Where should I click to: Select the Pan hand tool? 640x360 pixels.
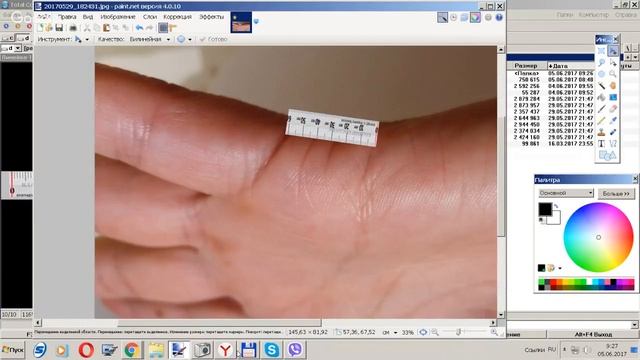[613, 86]
